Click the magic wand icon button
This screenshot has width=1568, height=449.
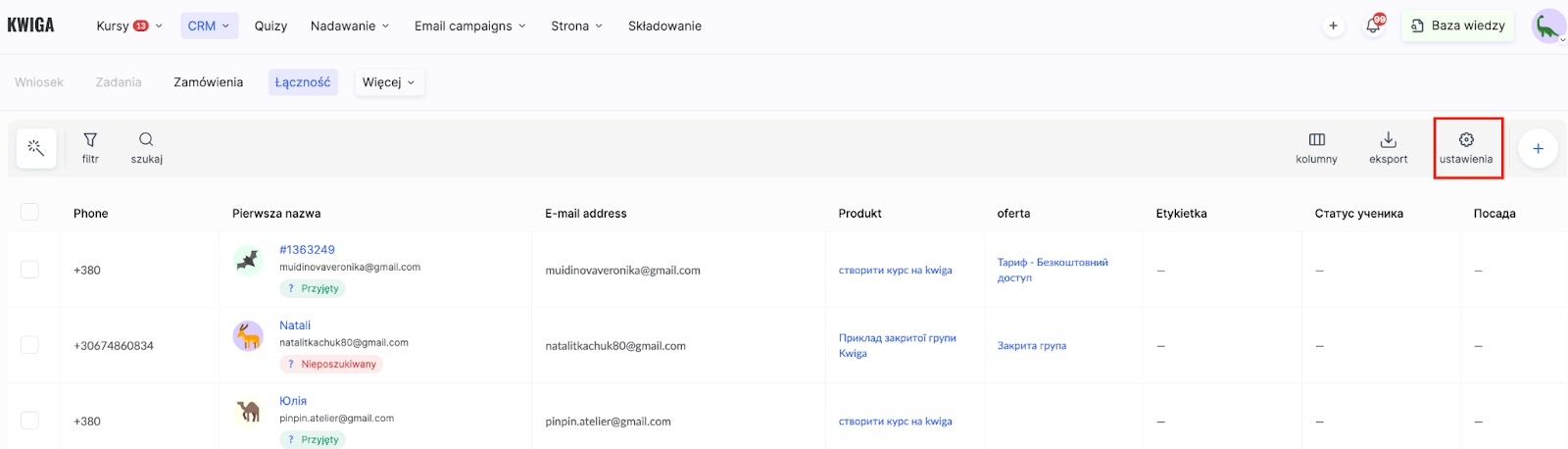click(36, 148)
